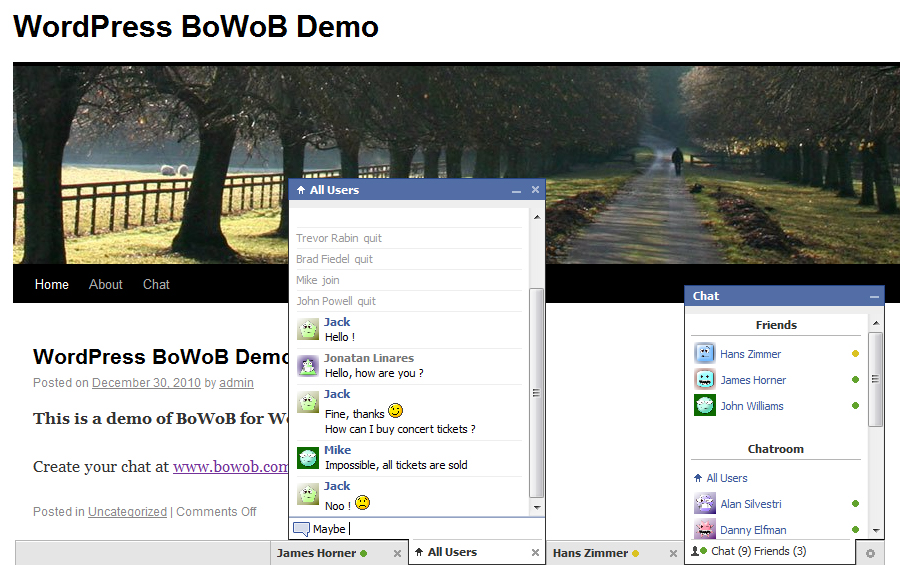Click the speech bubble icon beside message input
The width and height of the screenshot is (900, 565).
pos(301,529)
